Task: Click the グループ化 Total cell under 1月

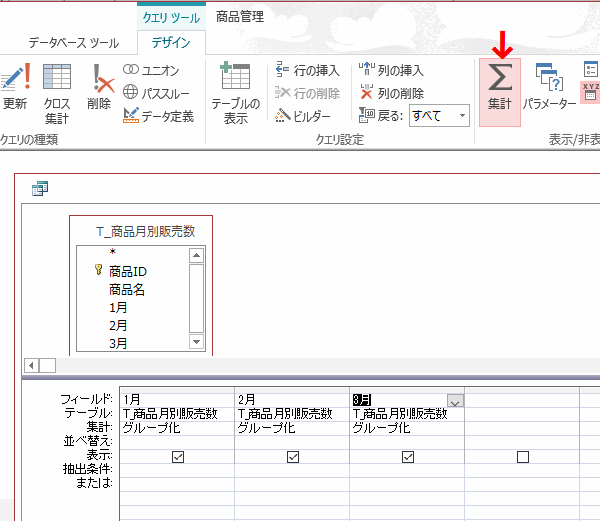Action: pyautogui.click(x=177, y=428)
